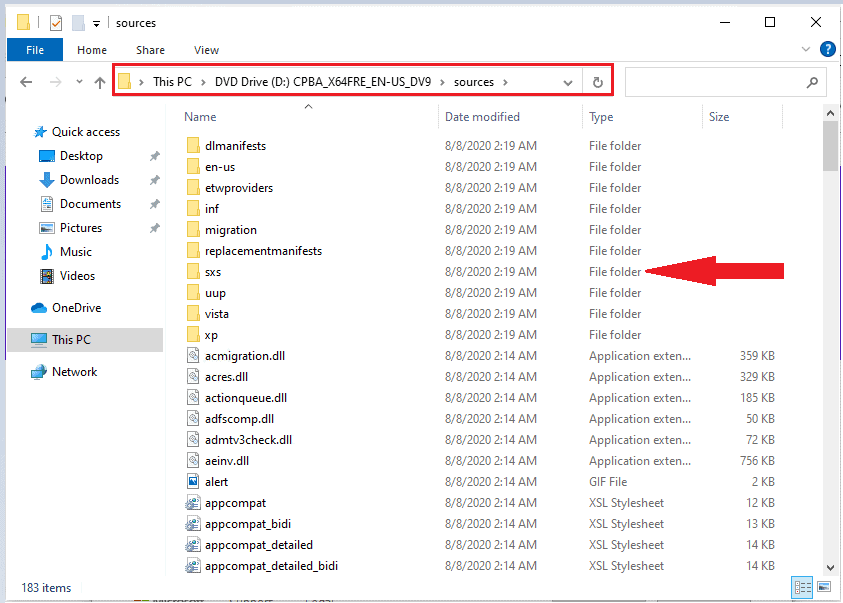Switch to the View ribbon tab
The height and width of the screenshot is (603, 843).
(x=206, y=50)
